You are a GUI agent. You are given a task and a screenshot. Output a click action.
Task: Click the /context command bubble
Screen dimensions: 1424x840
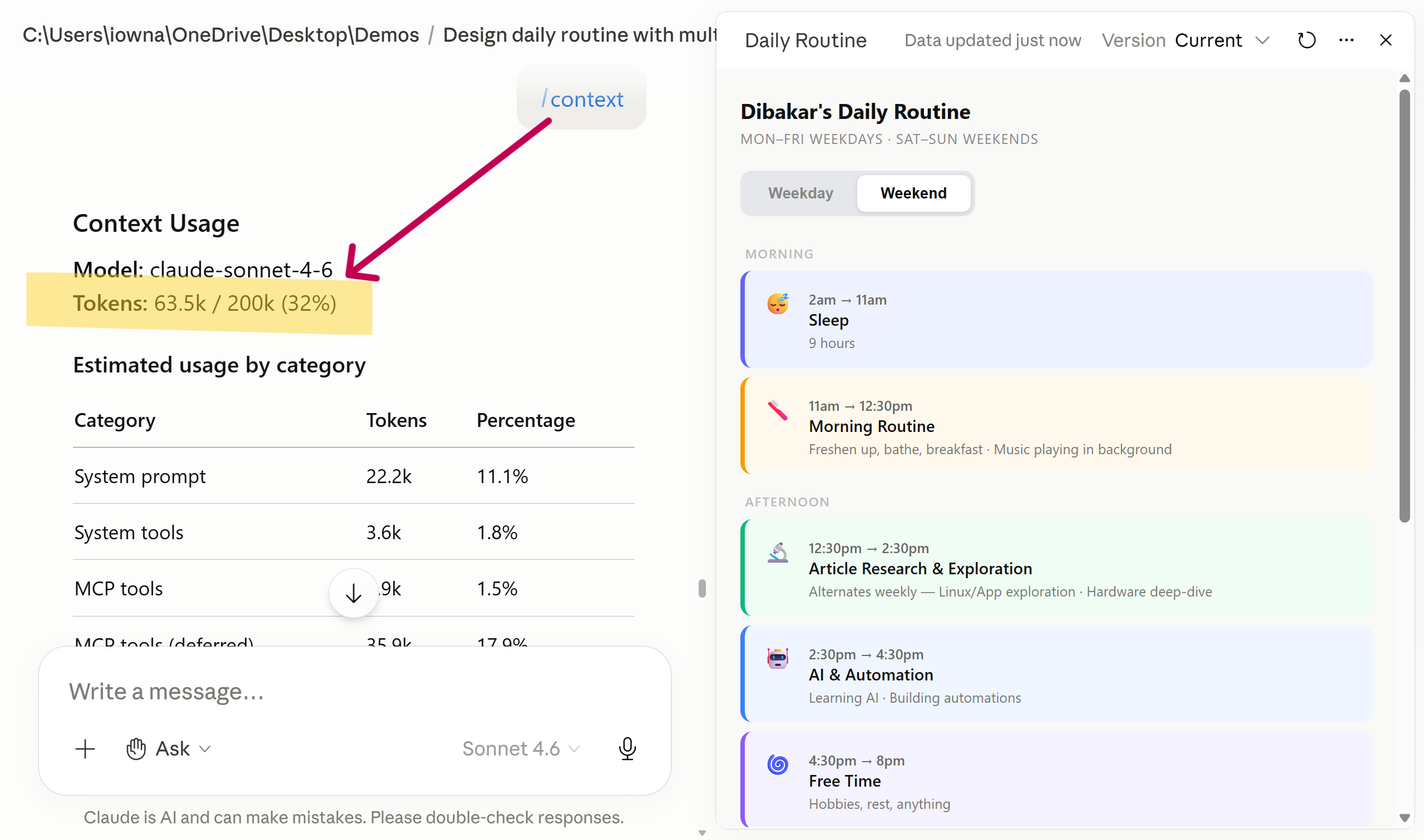click(x=581, y=98)
